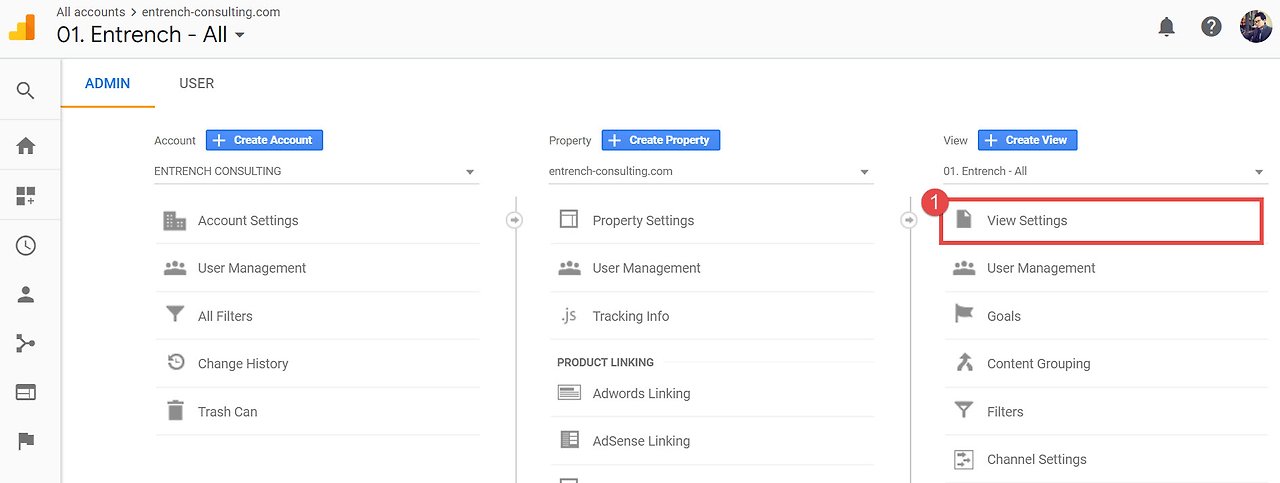Open help question mark icon
1280x483 pixels.
tap(1211, 27)
